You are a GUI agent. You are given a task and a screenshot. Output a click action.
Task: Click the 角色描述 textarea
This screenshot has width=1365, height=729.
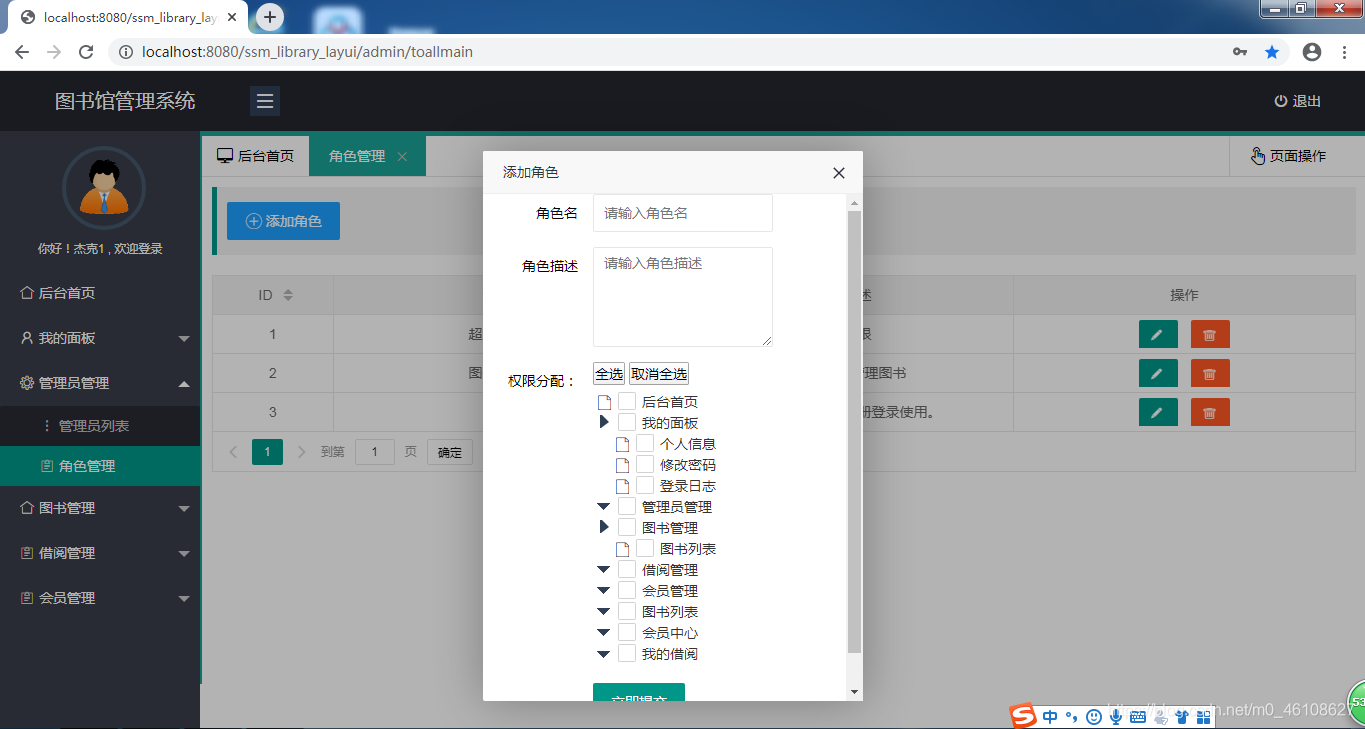pos(683,297)
